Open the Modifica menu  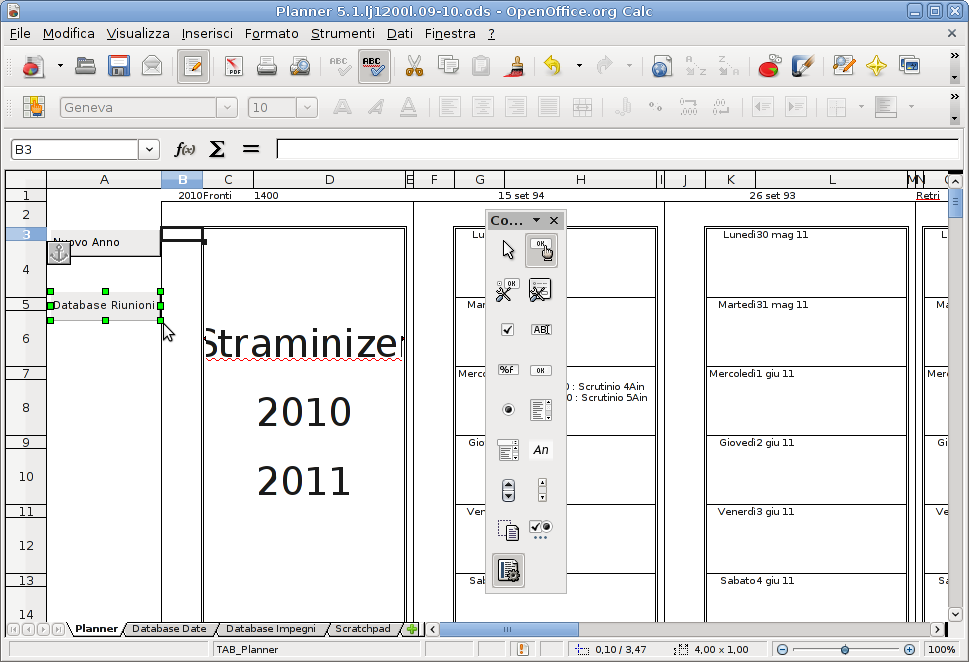point(69,33)
